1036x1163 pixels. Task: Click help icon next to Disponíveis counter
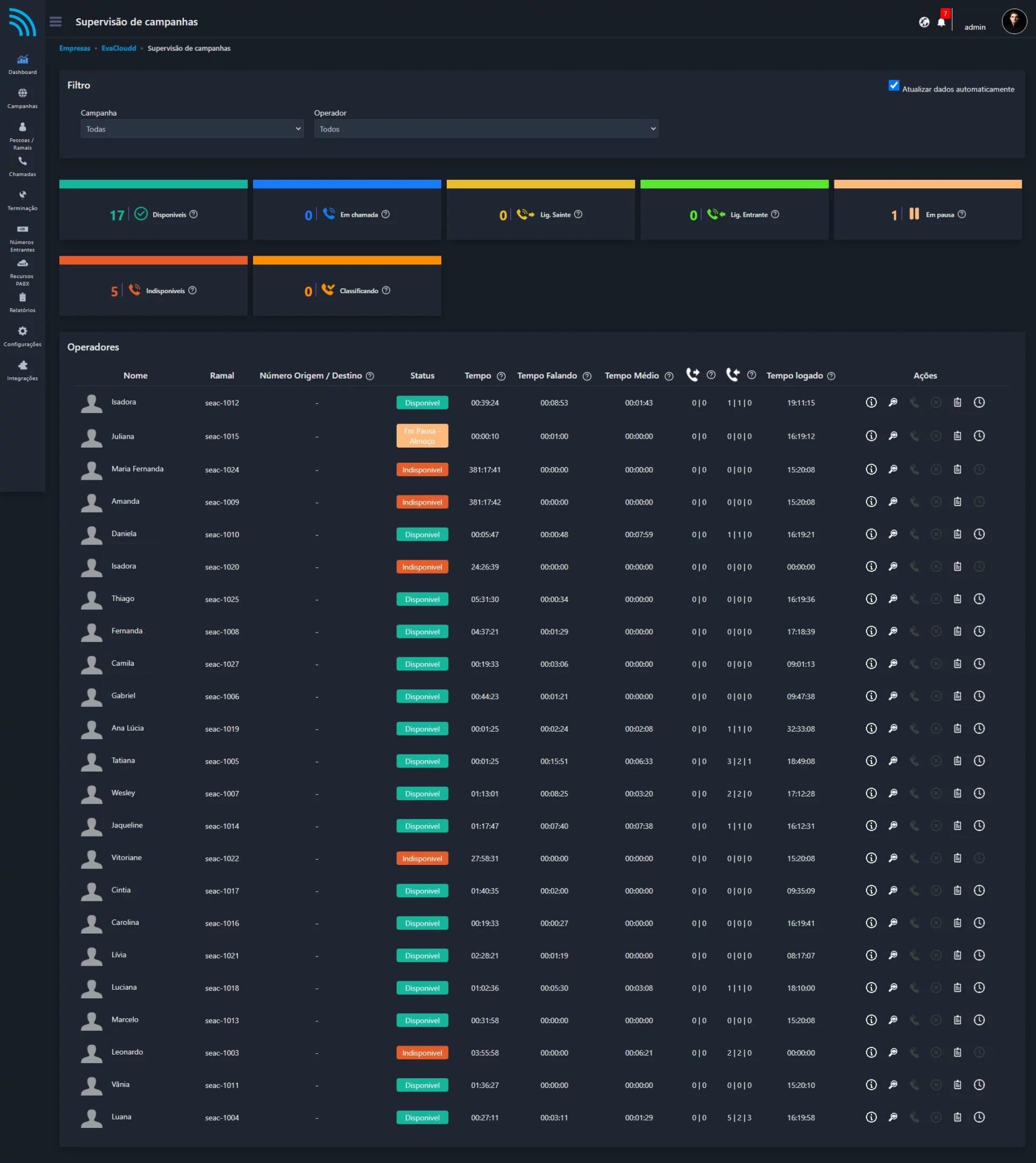point(194,214)
